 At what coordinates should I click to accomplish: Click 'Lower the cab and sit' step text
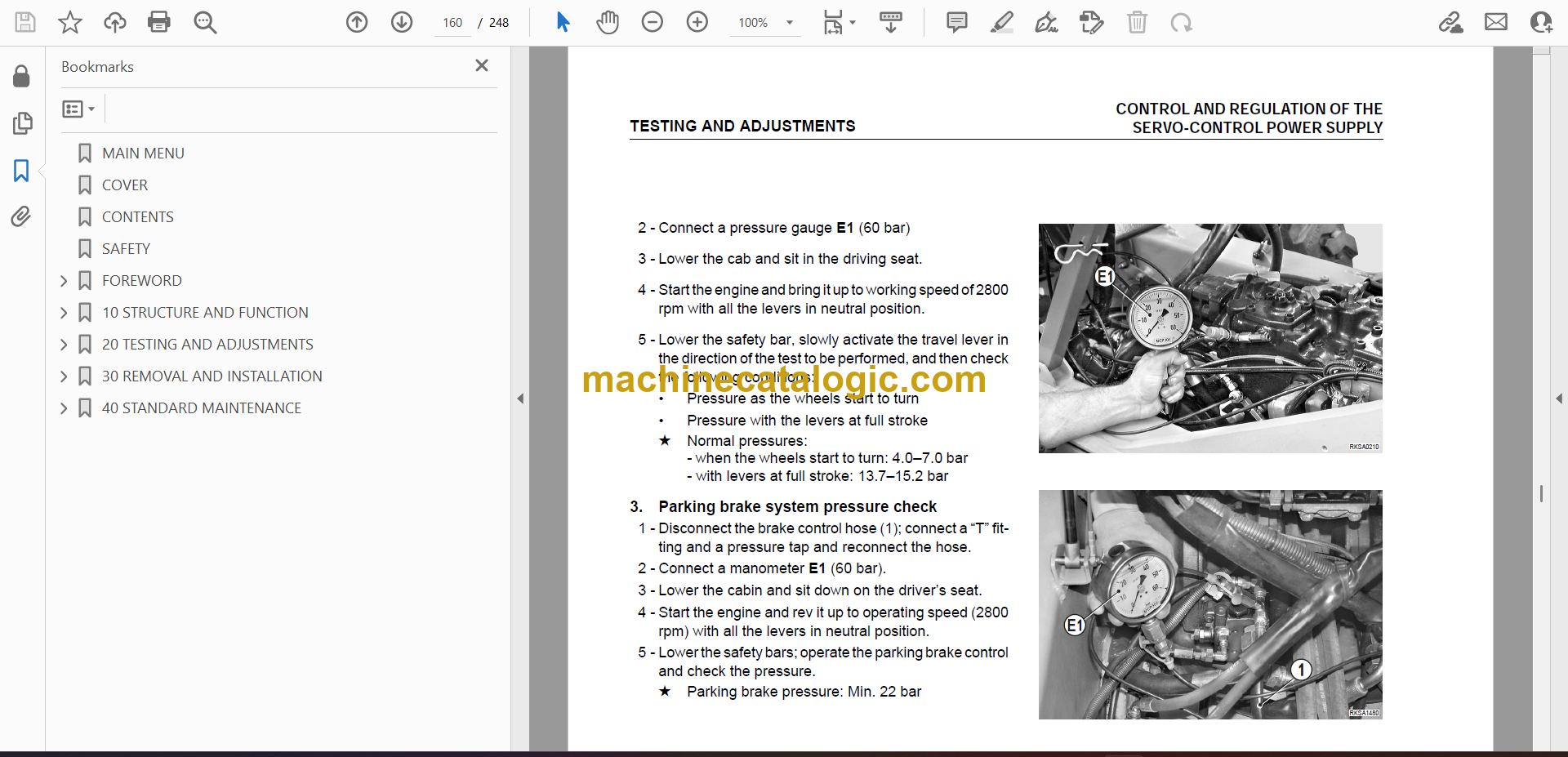pos(790,259)
